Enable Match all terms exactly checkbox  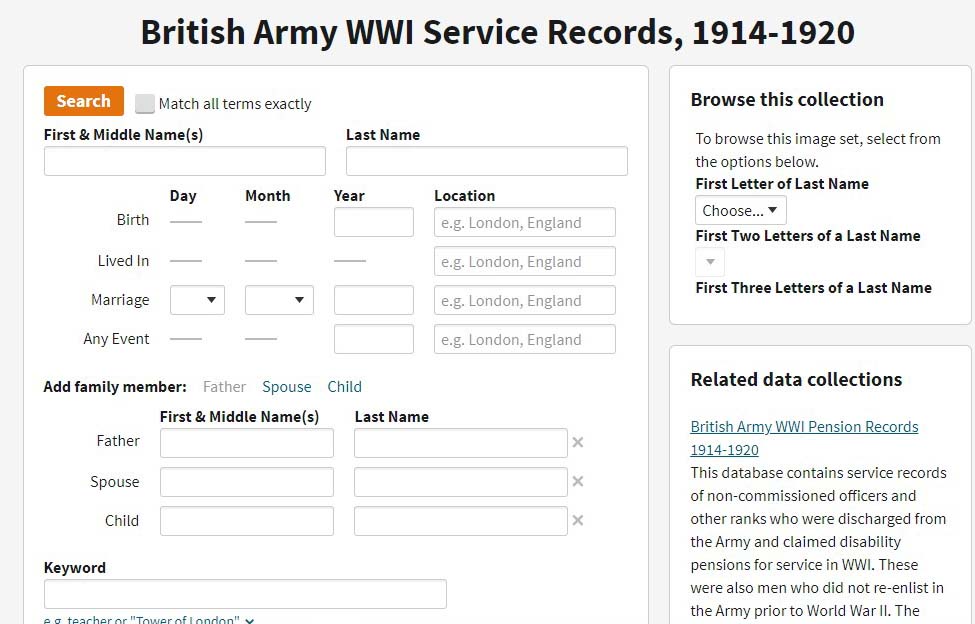[x=146, y=104]
